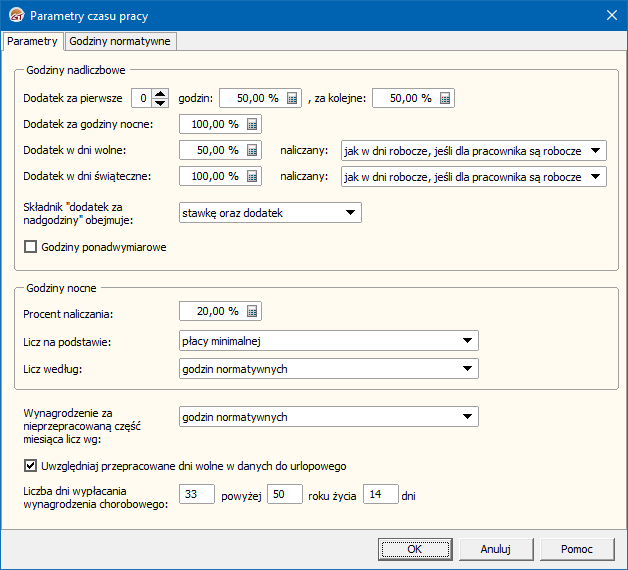Click calculator icon for 'Procent naliczania'

tap(252, 312)
